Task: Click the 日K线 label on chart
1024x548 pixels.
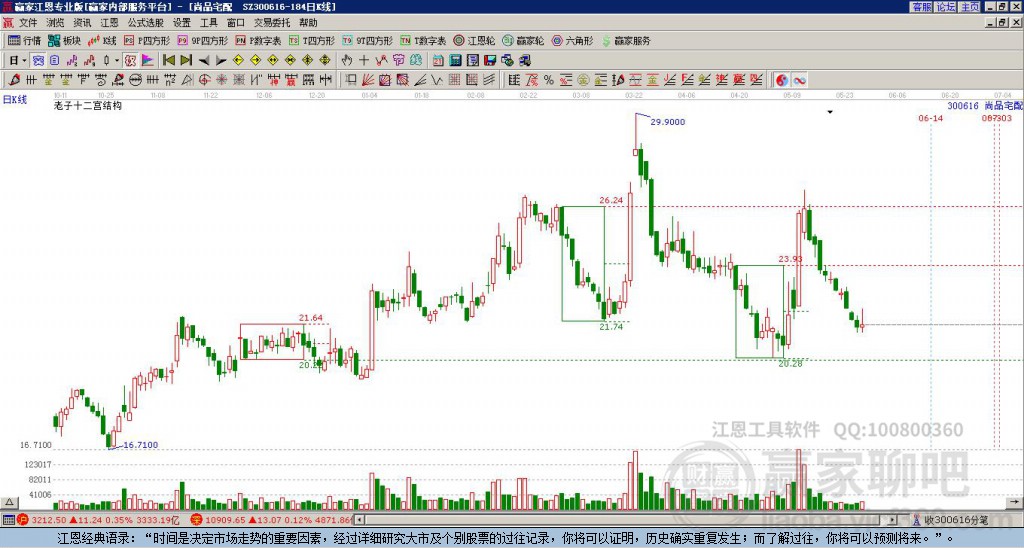Action: point(15,100)
